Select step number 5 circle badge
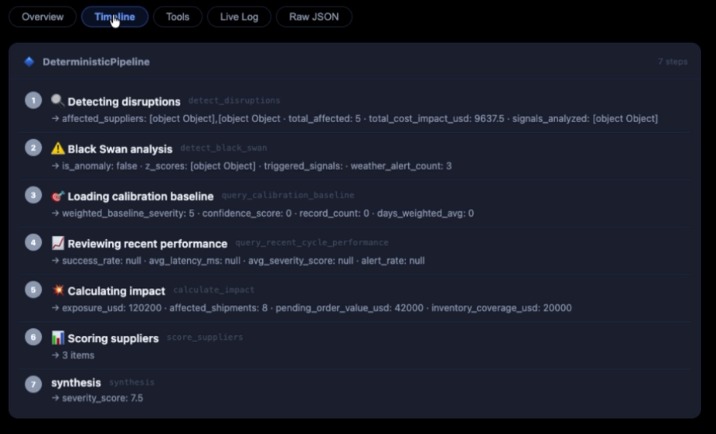716x434 pixels. point(33,290)
